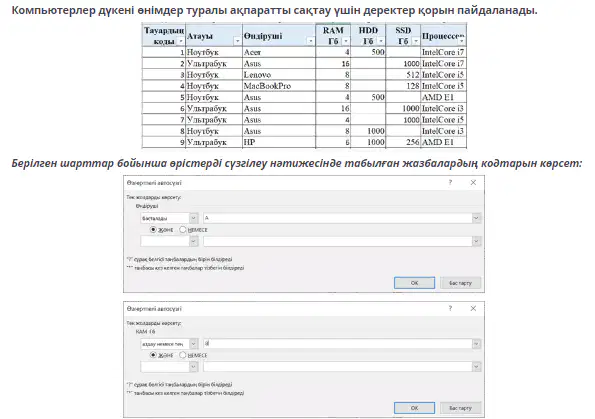Open the HDD Гб column filter arrow
Screen dimensions: 595x419
coord(381,41)
